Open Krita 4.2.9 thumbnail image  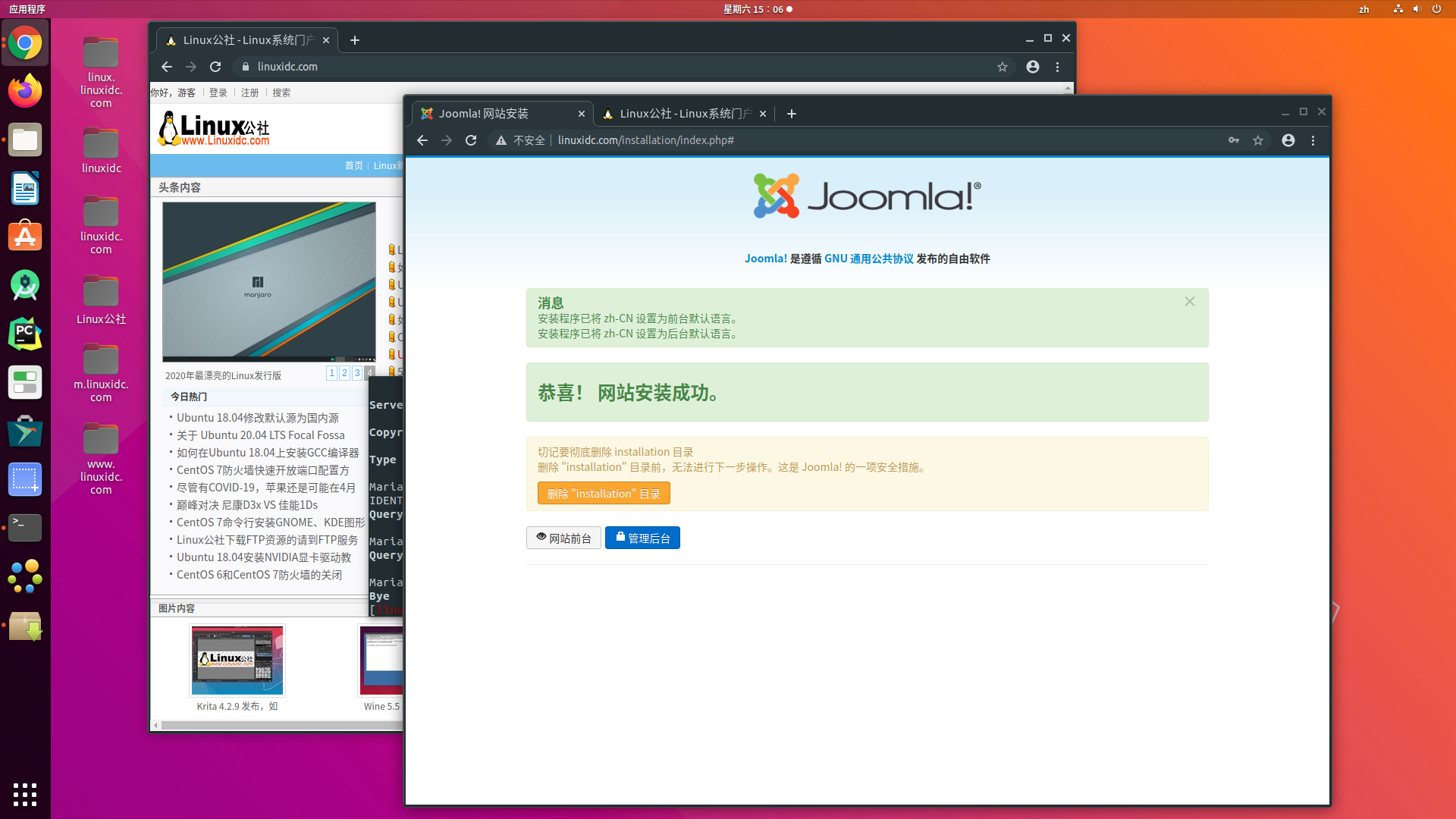click(237, 660)
